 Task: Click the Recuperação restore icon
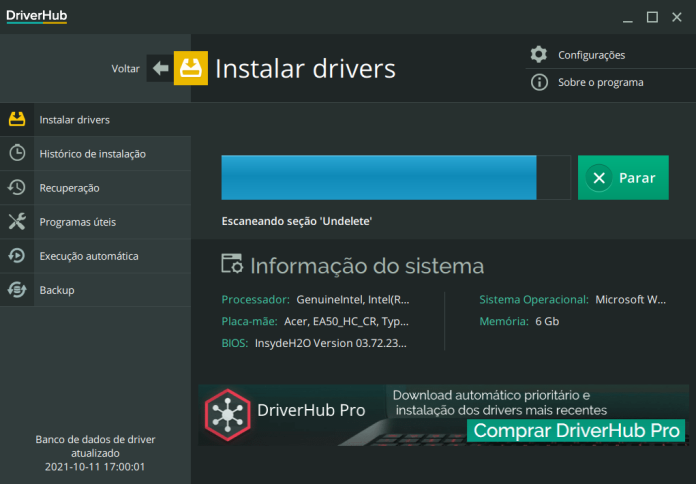[17, 187]
